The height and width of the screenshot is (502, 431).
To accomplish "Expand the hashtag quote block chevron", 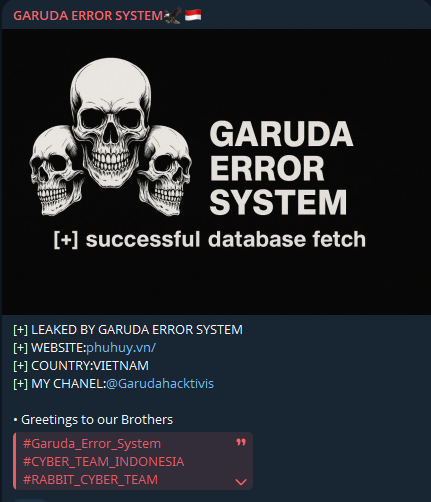I will pos(241,482).
